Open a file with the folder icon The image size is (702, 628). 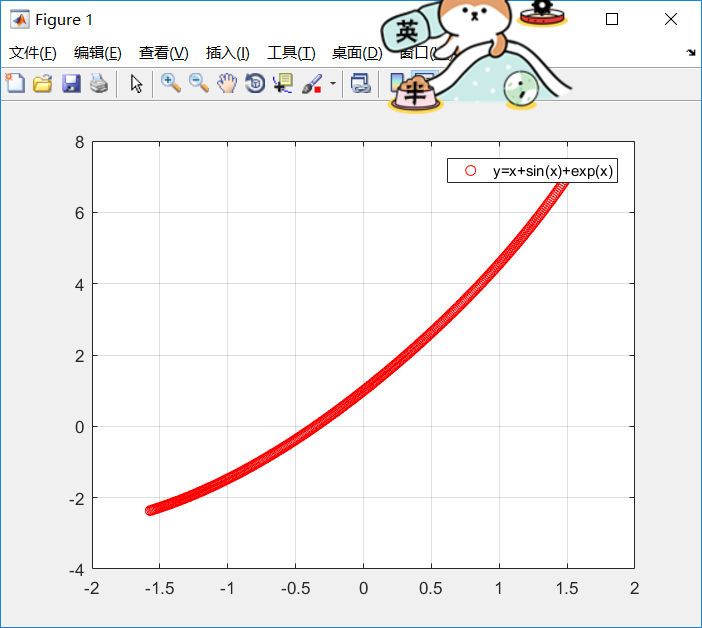[43, 84]
